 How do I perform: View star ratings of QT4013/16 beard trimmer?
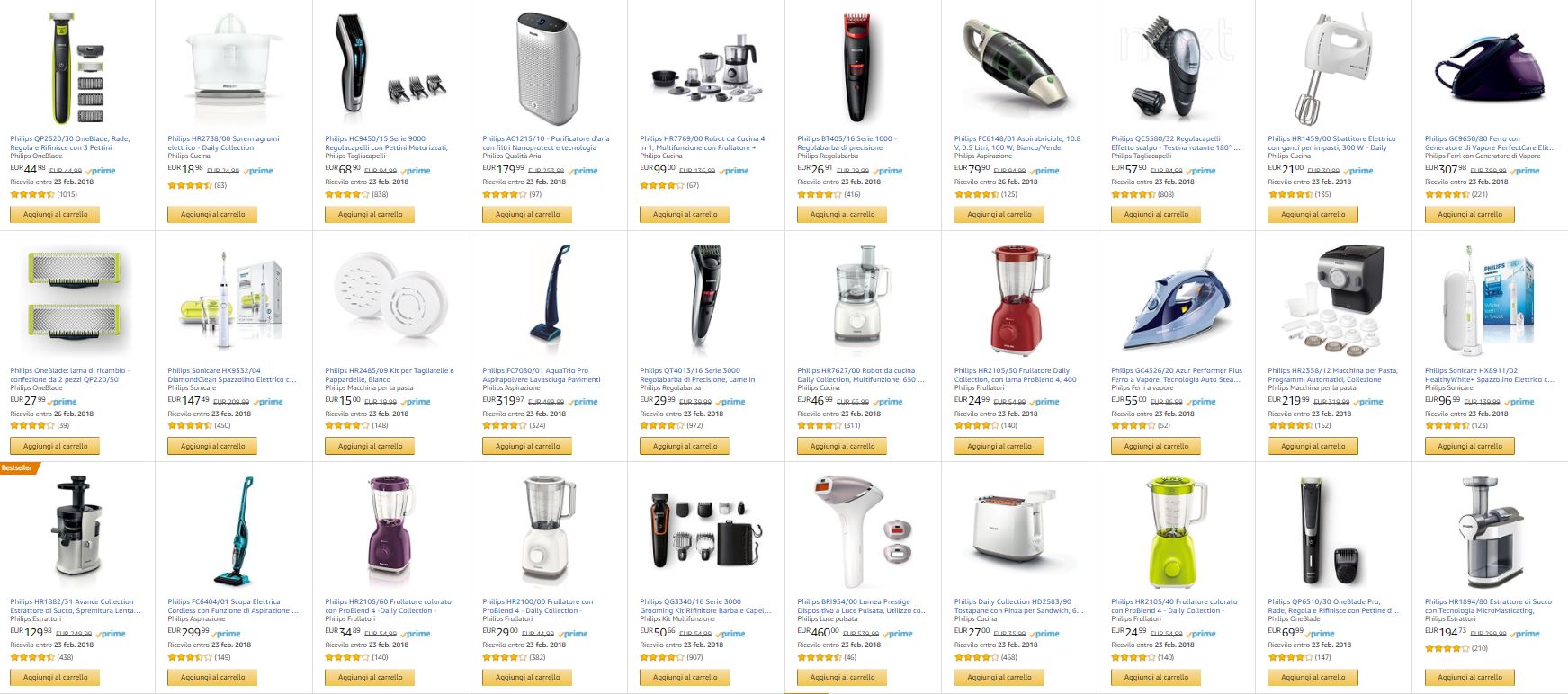pyautogui.click(x=661, y=425)
